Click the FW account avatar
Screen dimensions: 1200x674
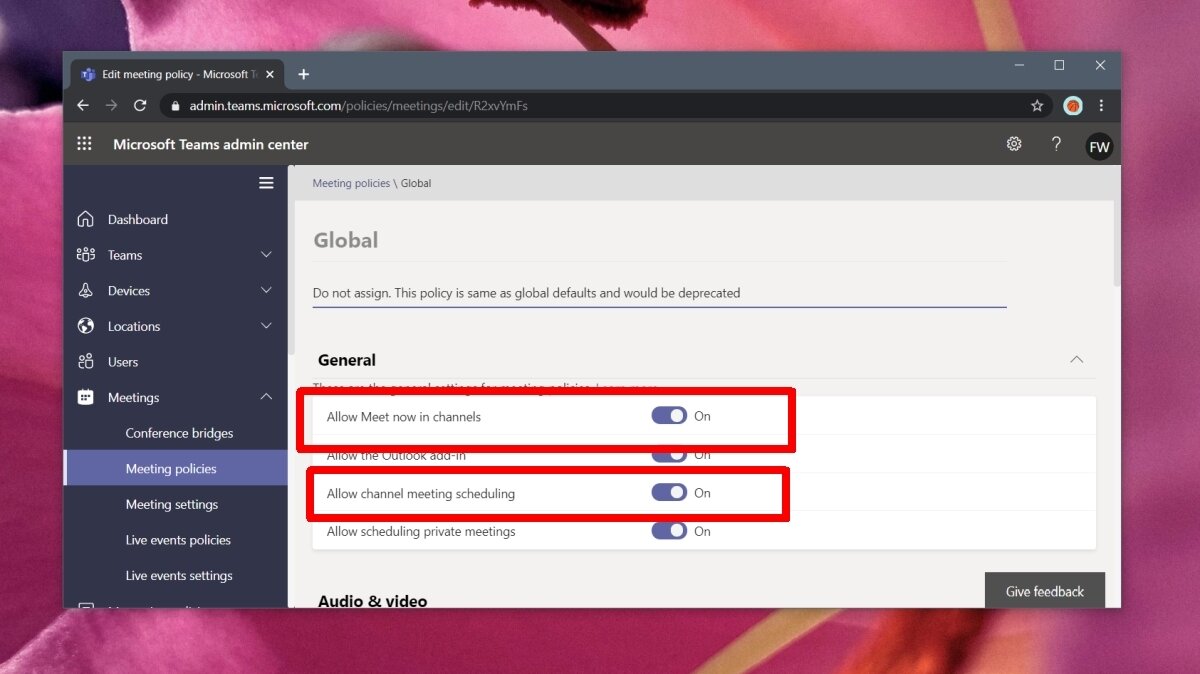(1099, 145)
